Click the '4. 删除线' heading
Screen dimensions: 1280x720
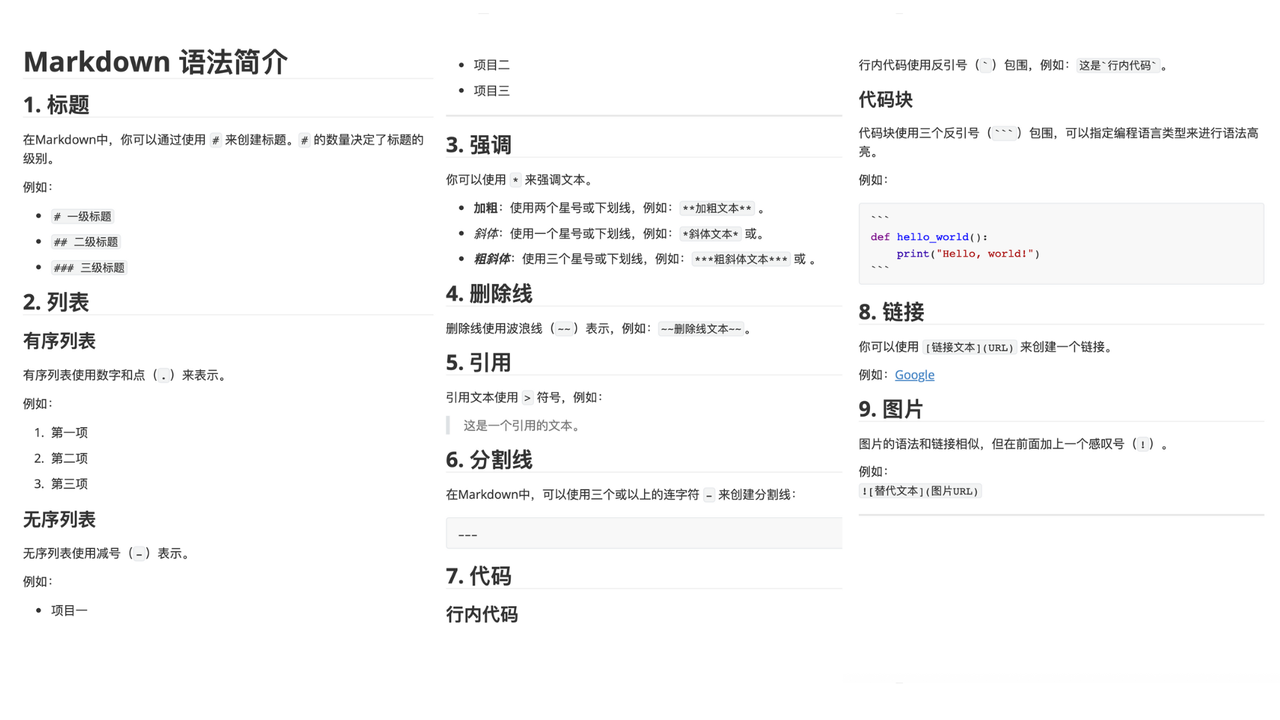click(489, 294)
